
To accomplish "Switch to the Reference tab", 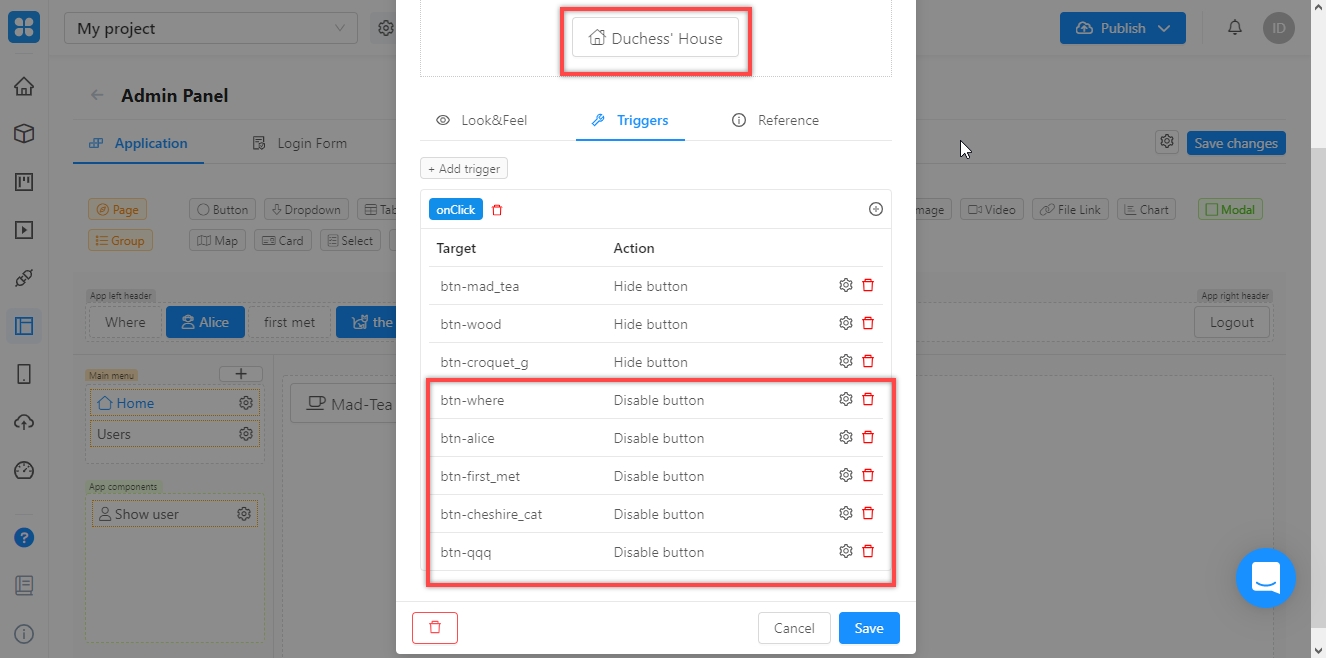I will (775, 120).
